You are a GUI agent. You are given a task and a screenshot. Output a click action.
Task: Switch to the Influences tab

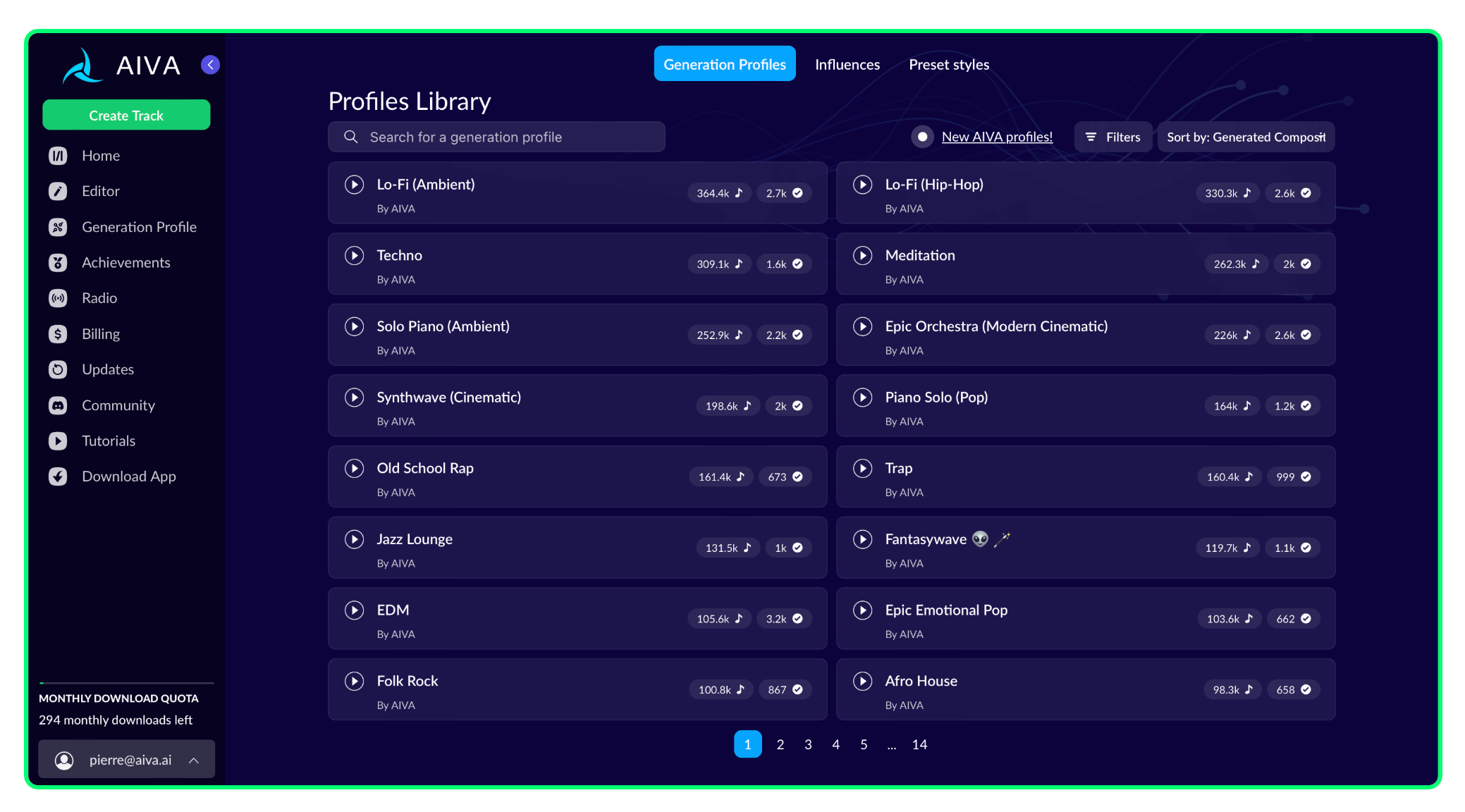pyautogui.click(x=847, y=64)
